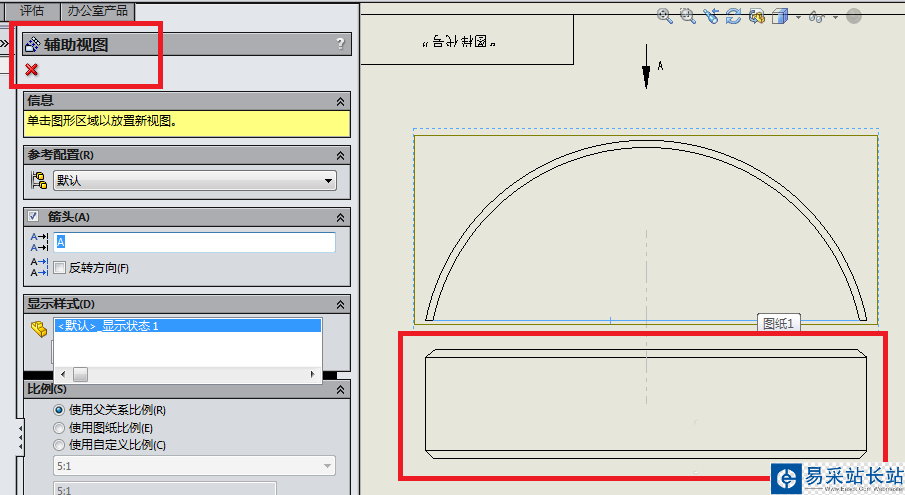This screenshot has width=905, height=495.
Task: Select the Zoom to Area icon
Action: 687,16
